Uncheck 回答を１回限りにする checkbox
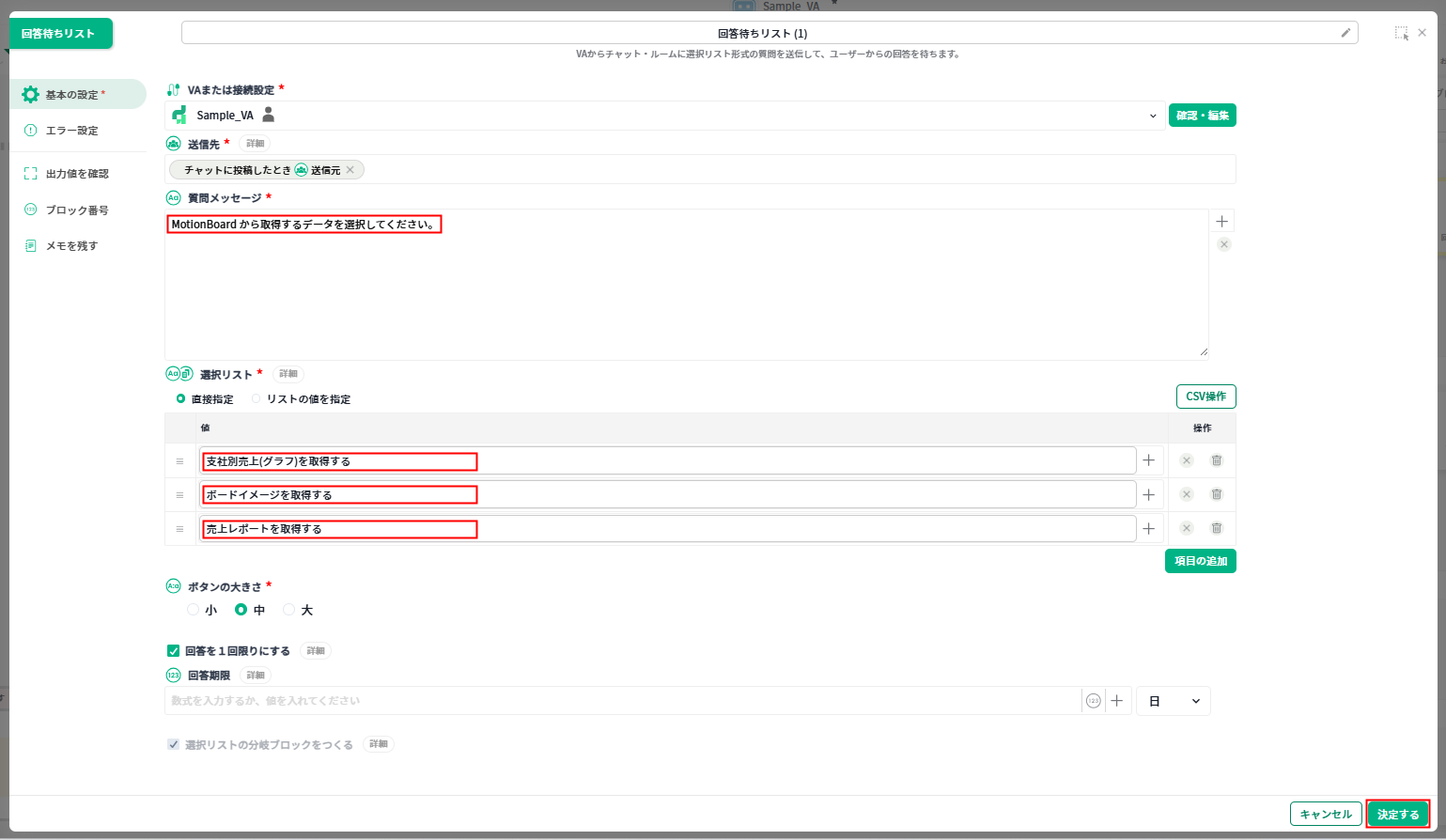This screenshot has width=1446, height=840. tap(173, 650)
